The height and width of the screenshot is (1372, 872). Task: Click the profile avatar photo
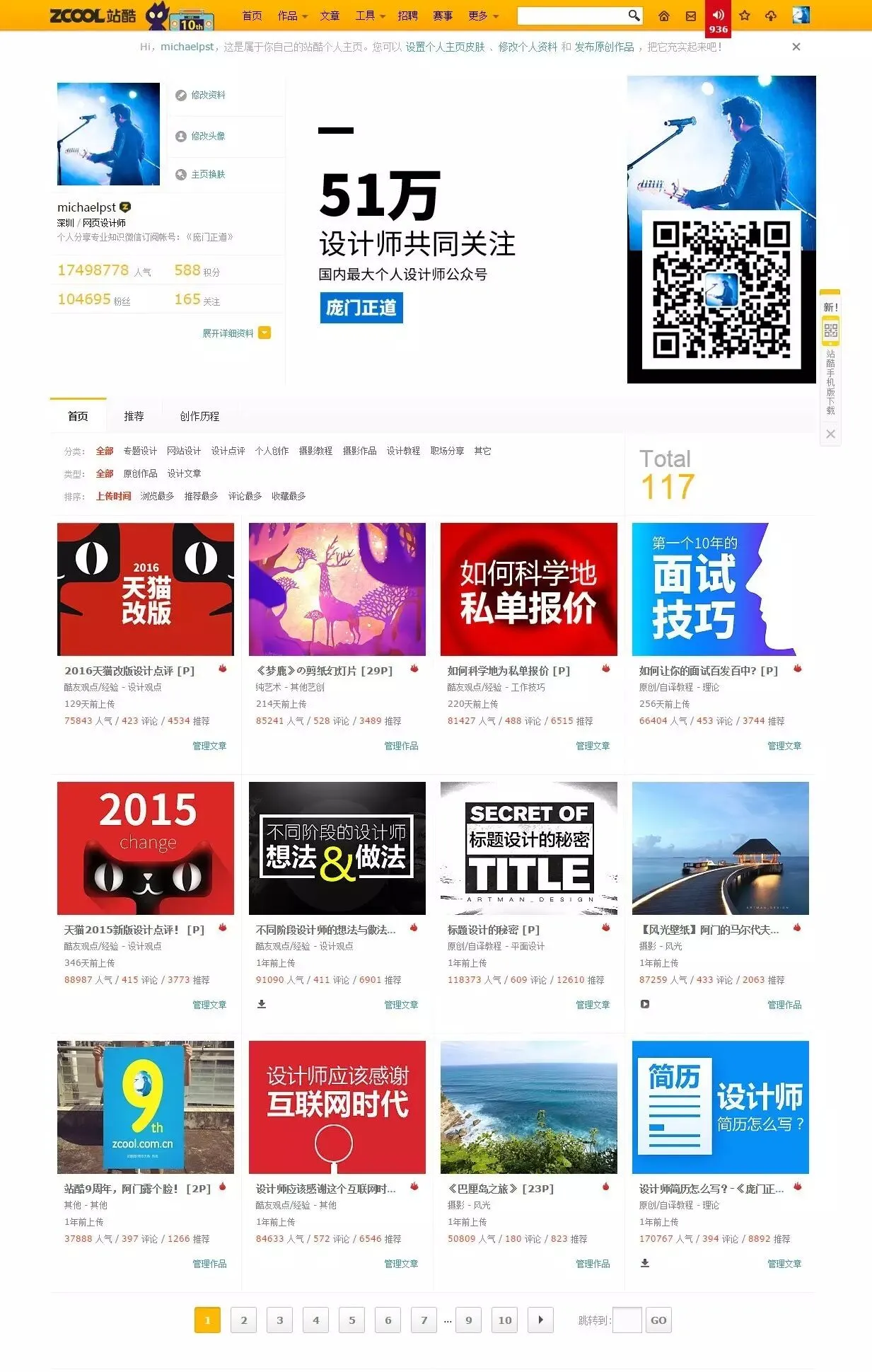pos(108,134)
